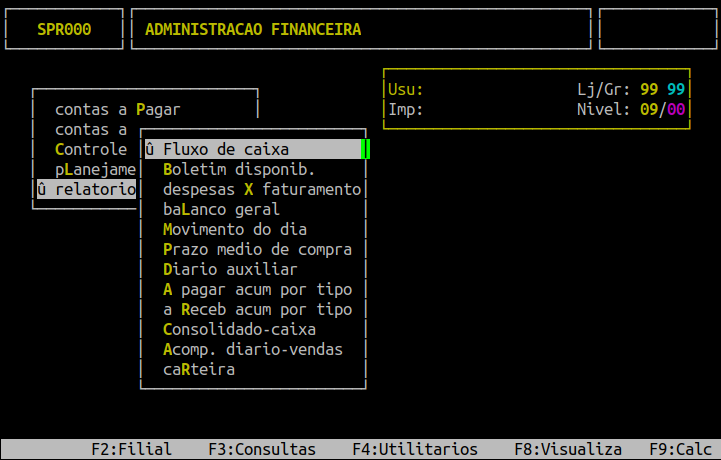
Task: Open Prazo medio de compra
Action: coord(257,250)
